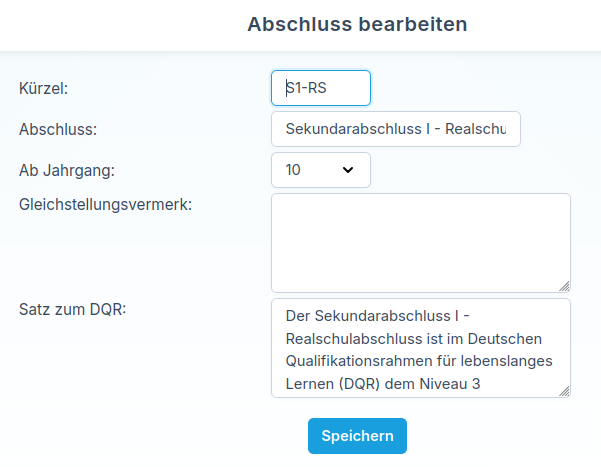Click the chevron arrow in Jahrgang selector
This screenshot has height=467, width=601.
point(348,170)
